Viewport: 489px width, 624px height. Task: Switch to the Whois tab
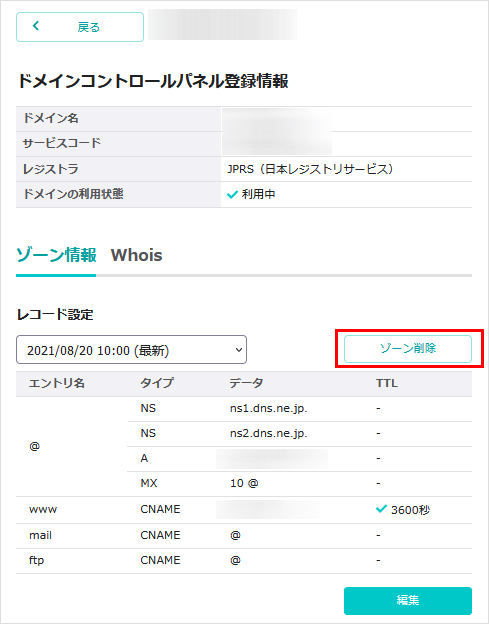tap(136, 255)
